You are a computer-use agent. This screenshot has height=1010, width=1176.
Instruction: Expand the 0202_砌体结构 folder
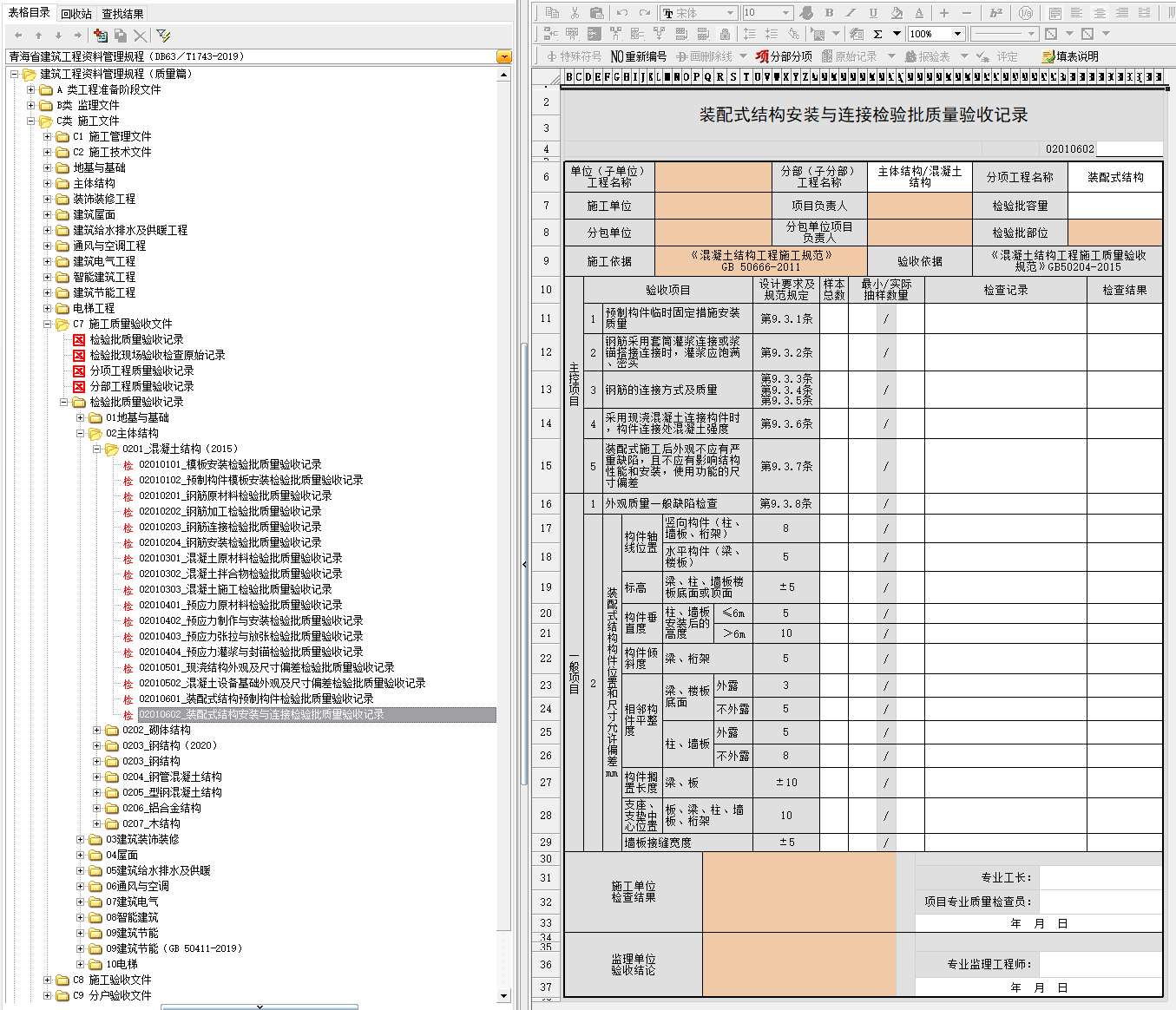[x=97, y=730]
